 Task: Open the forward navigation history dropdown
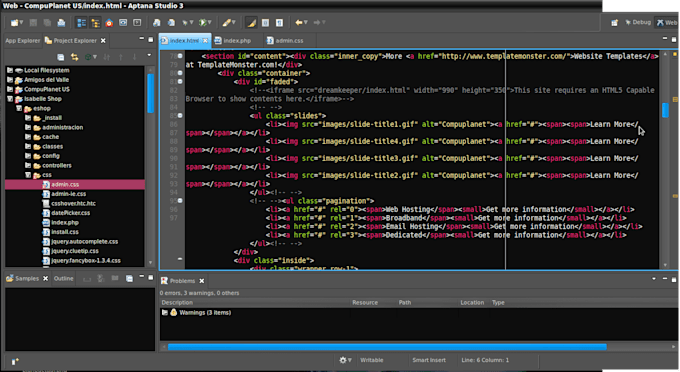(324, 23)
